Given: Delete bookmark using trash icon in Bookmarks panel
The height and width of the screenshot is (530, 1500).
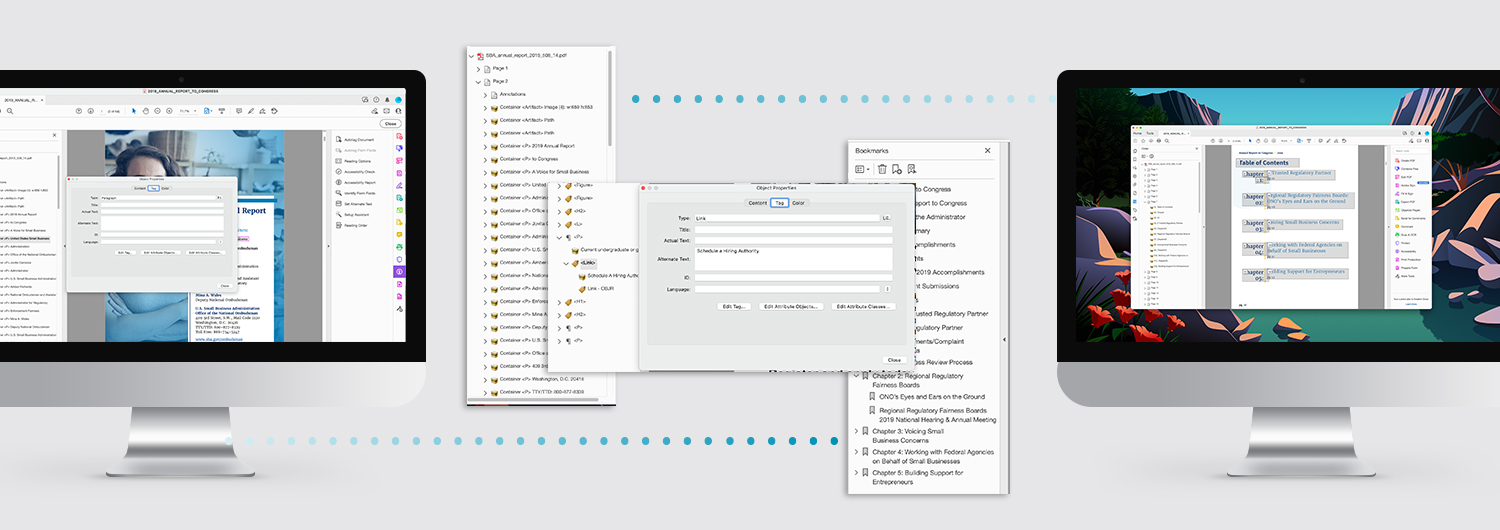Looking at the screenshot, I should [x=882, y=169].
